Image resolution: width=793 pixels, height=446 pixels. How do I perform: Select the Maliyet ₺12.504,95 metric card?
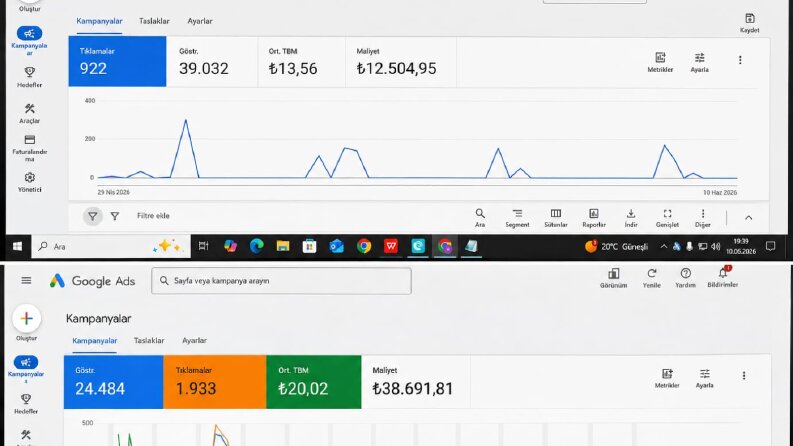[x=401, y=61]
